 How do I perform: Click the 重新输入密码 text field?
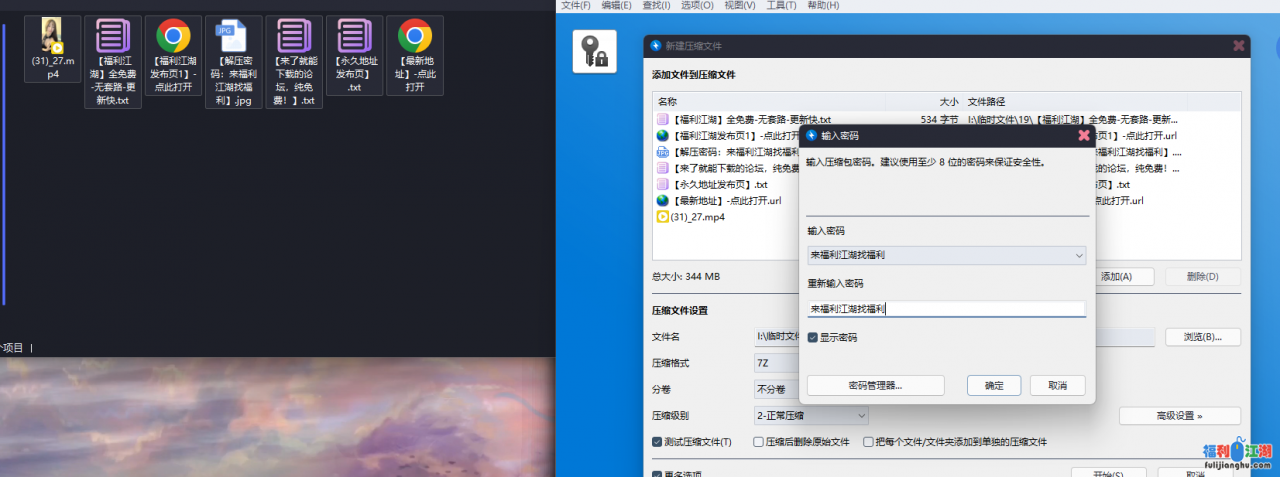946,309
